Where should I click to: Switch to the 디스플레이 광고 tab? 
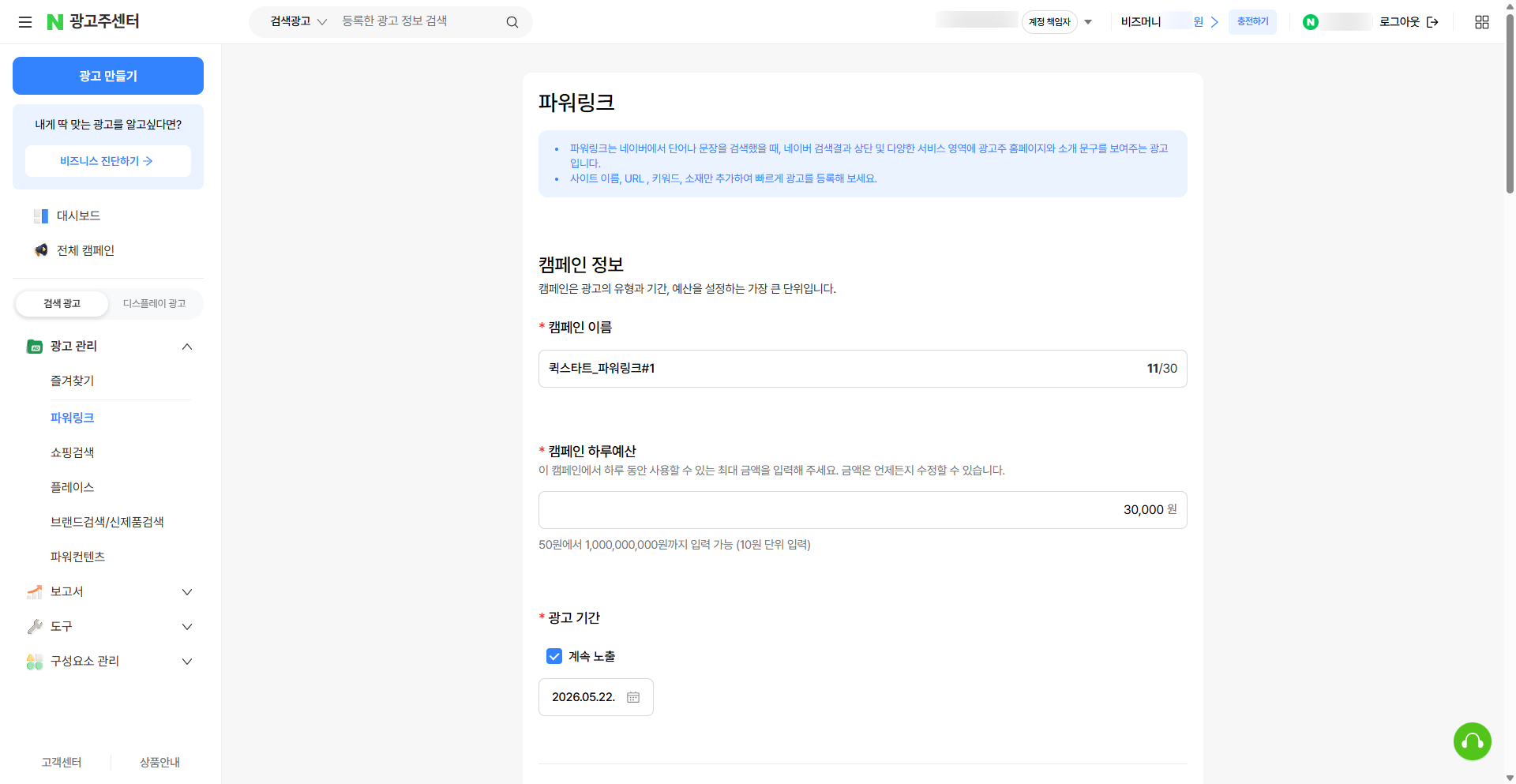(x=155, y=303)
